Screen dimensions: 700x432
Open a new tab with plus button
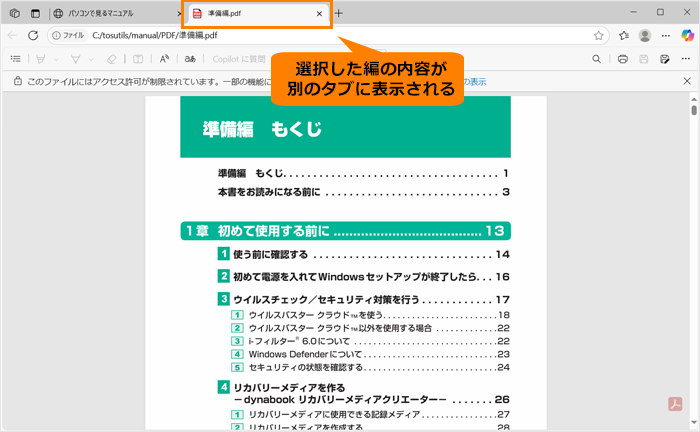coord(339,13)
